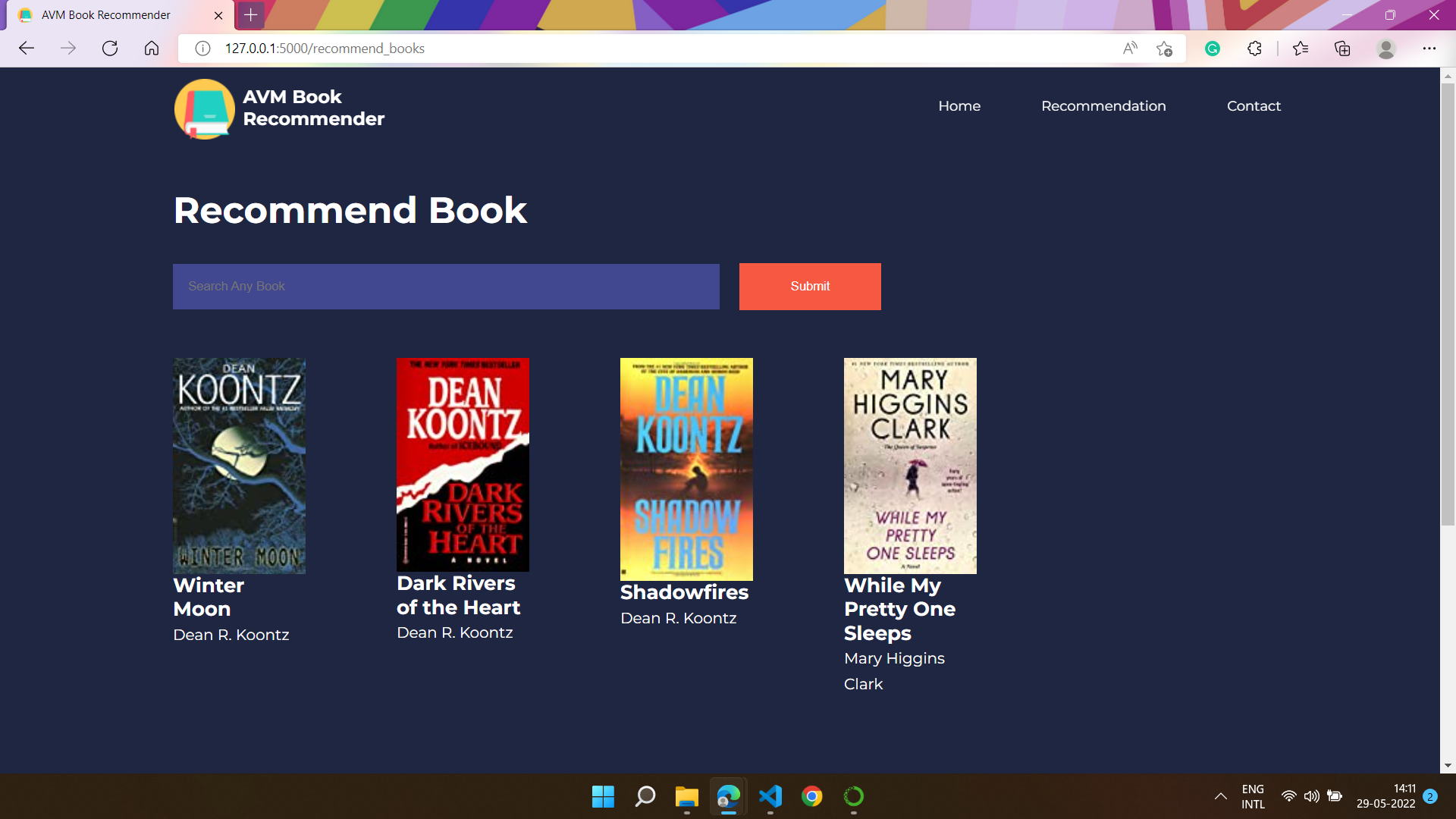The height and width of the screenshot is (819, 1456).
Task: Open browser Settings and more menu
Action: click(x=1429, y=49)
